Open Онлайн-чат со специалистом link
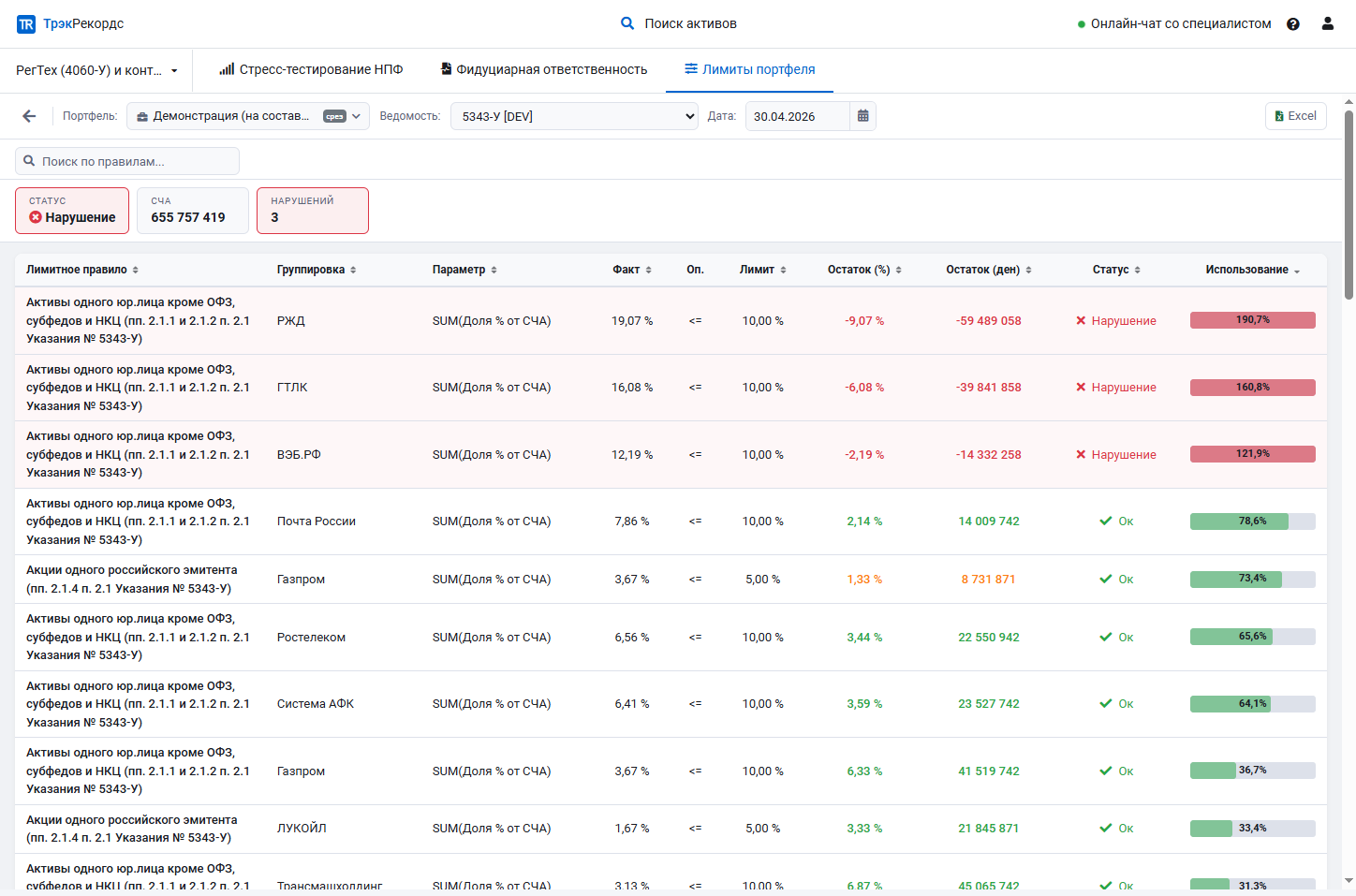The width and height of the screenshot is (1356, 896). [x=1174, y=23]
